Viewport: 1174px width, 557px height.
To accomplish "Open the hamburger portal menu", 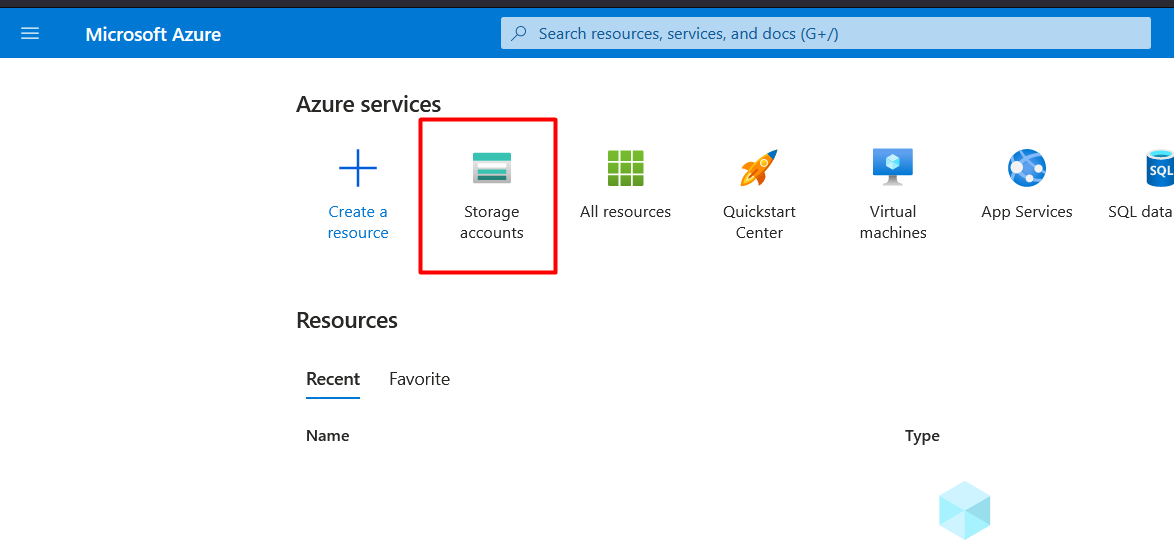I will [30, 34].
